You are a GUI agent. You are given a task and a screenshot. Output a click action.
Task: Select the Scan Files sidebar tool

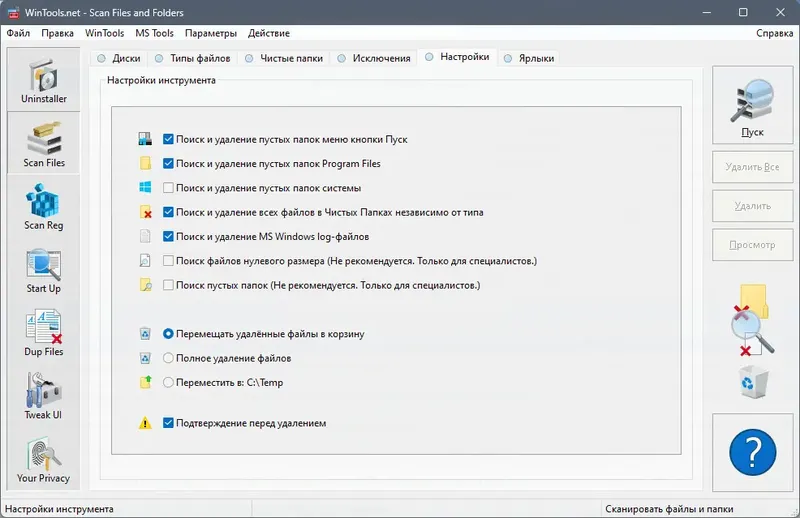tap(43, 143)
